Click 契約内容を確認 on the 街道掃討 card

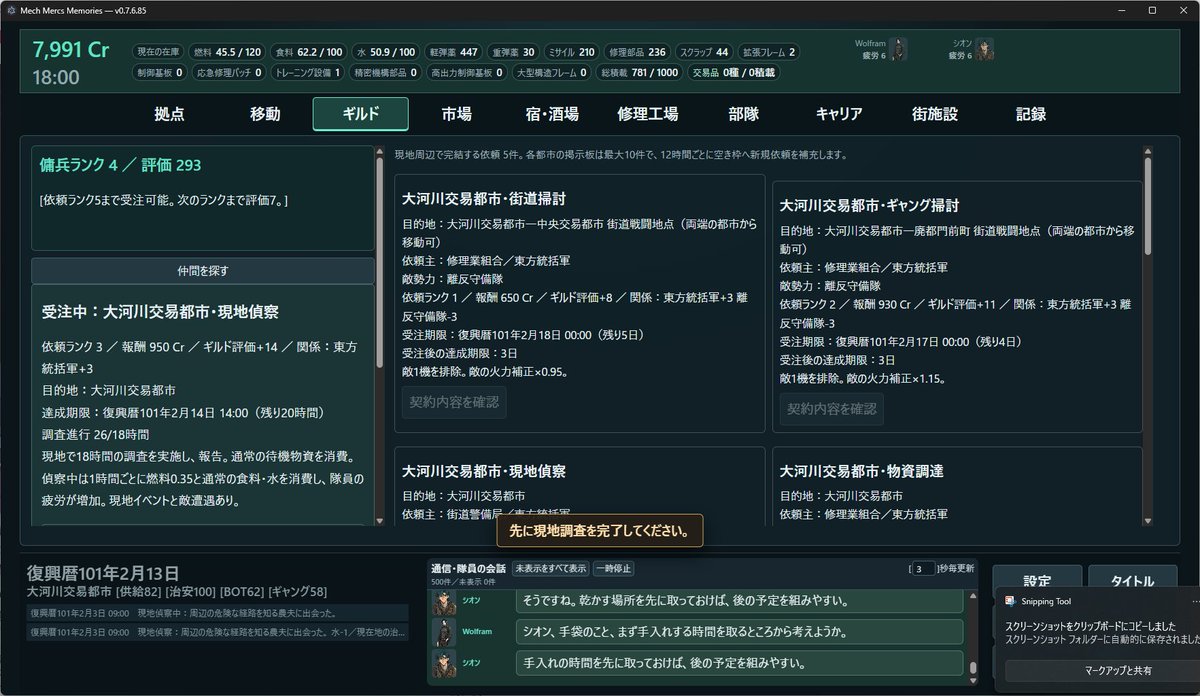pos(455,403)
